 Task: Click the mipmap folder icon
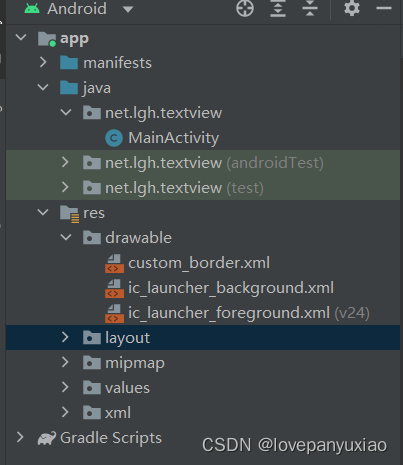(x=92, y=363)
